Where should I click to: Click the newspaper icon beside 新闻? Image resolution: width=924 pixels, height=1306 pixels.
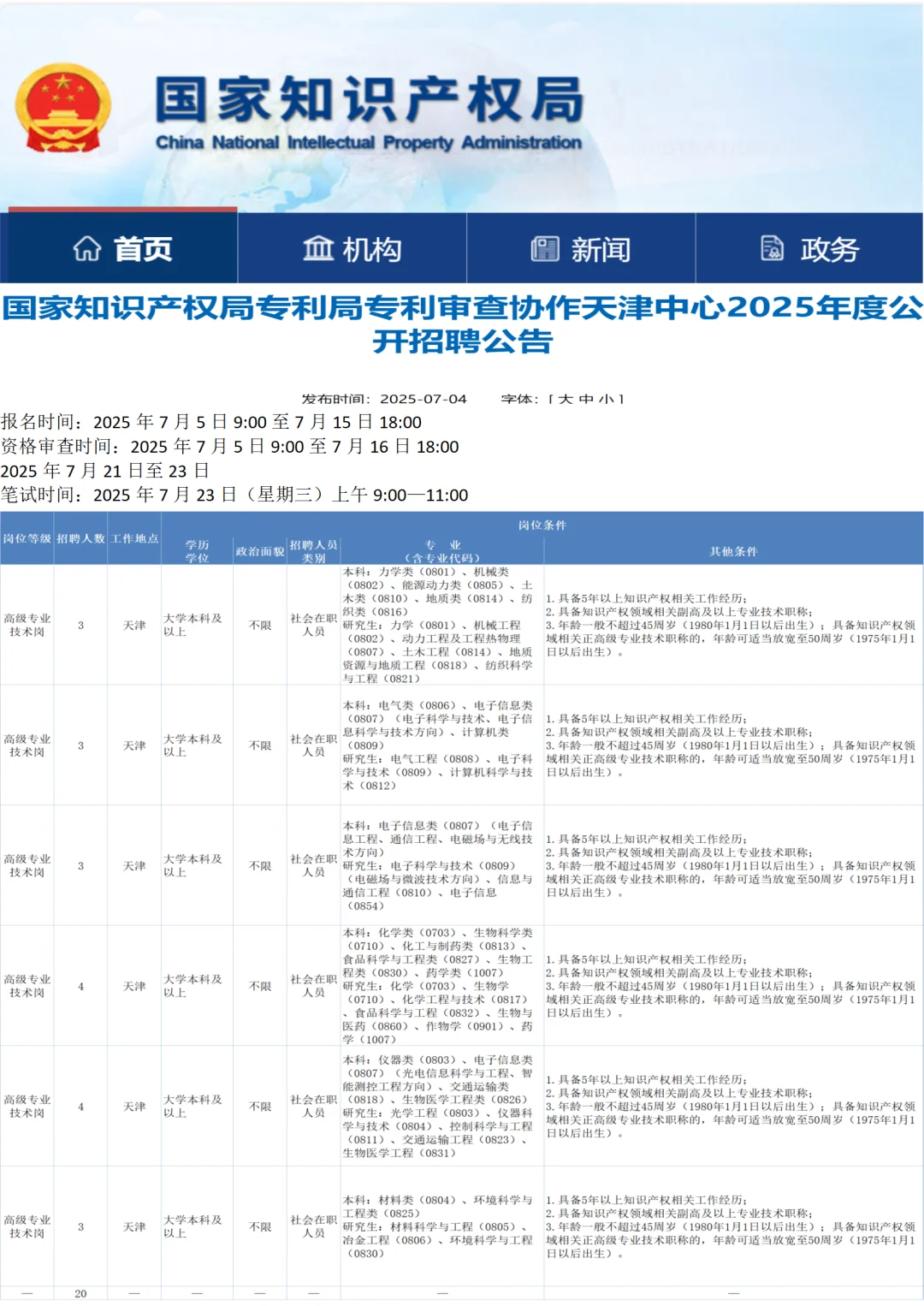click(545, 249)
